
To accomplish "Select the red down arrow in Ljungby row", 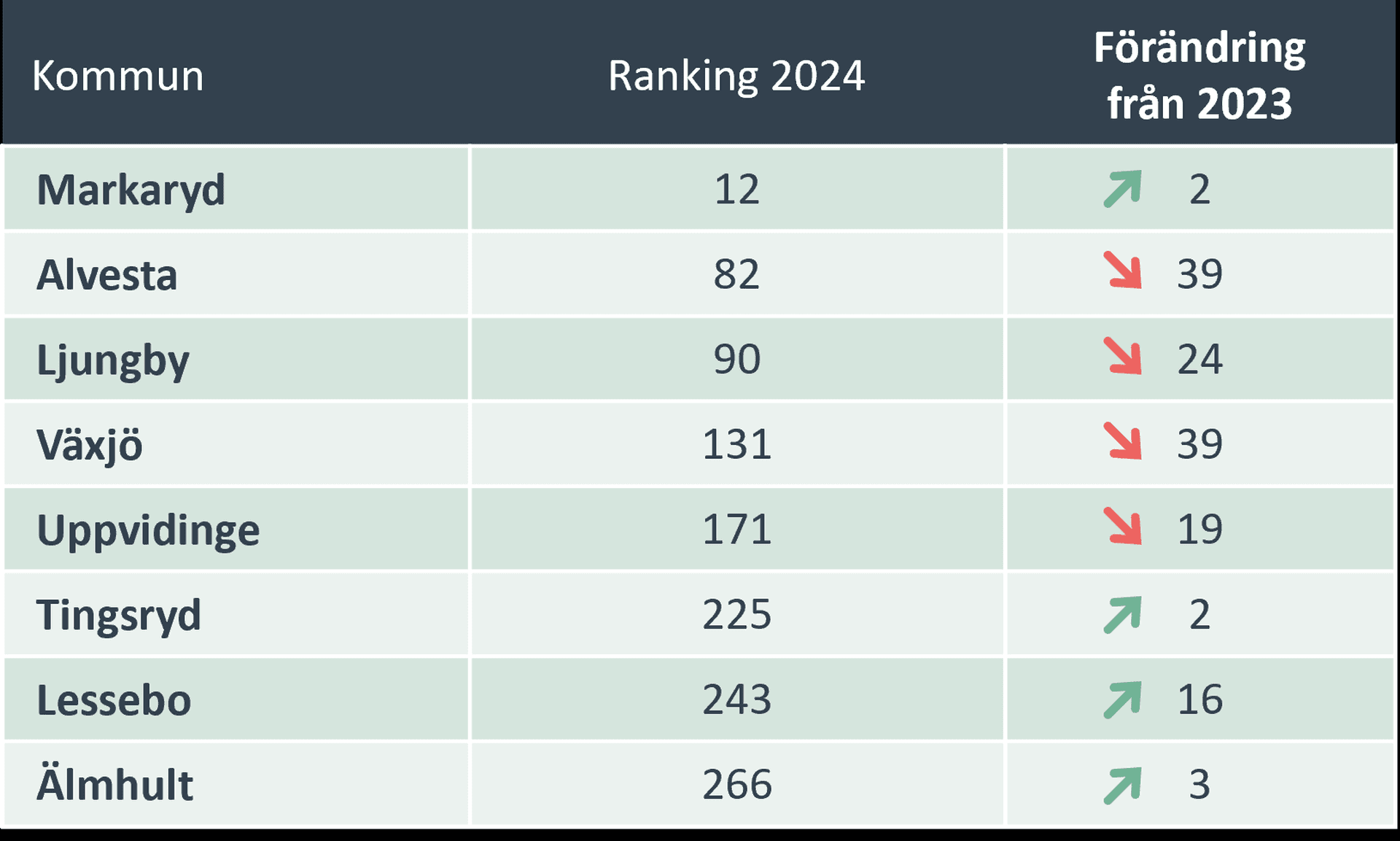I will [1122, 356].
